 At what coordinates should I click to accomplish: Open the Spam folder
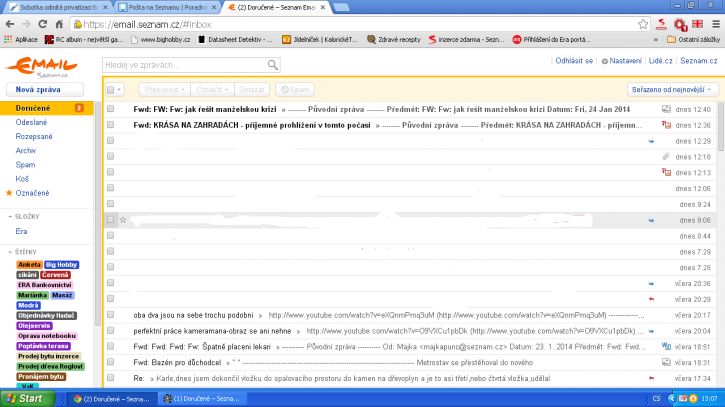(25, 165)
